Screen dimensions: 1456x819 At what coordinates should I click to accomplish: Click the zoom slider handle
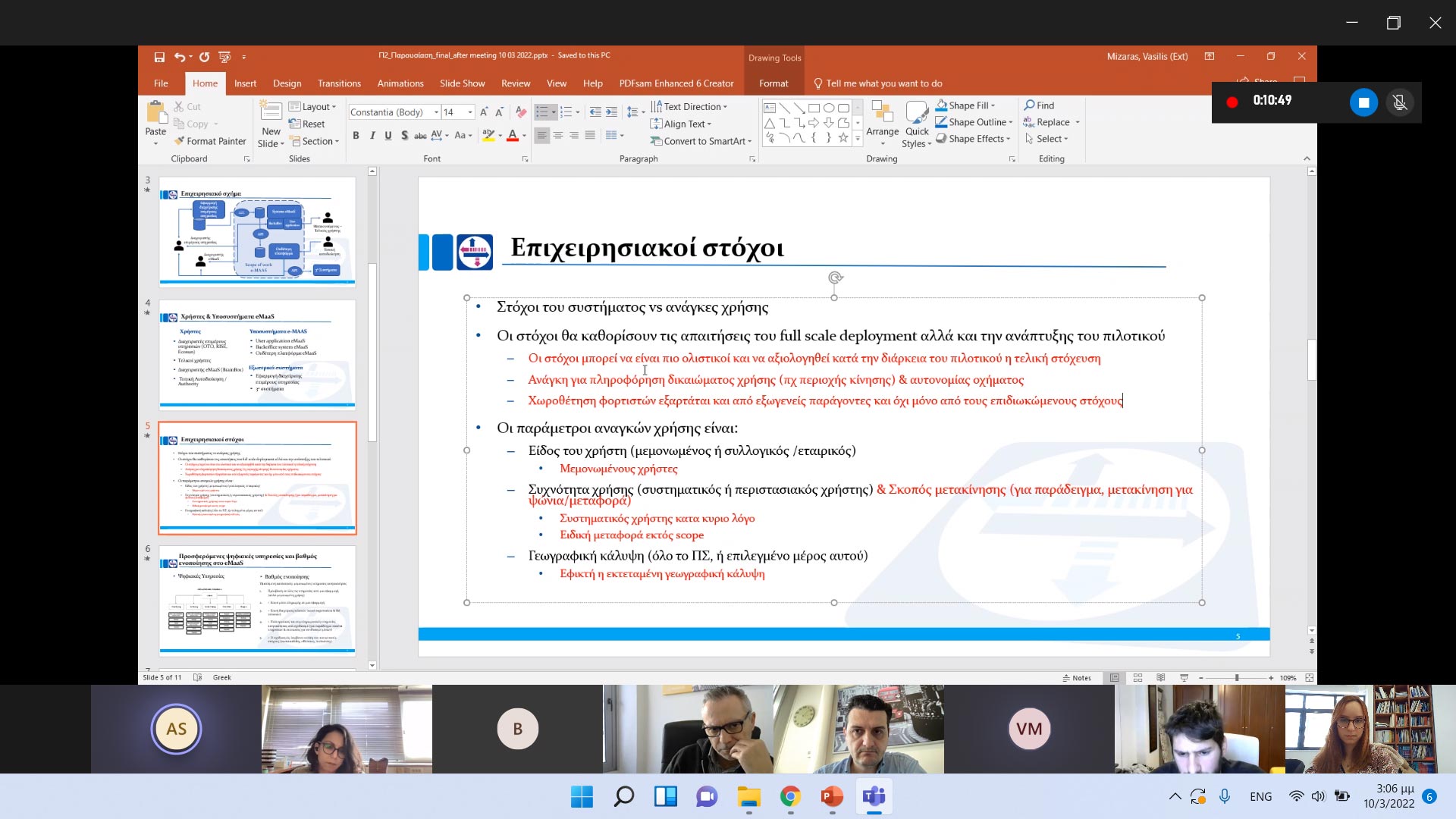click(1237, 678)
